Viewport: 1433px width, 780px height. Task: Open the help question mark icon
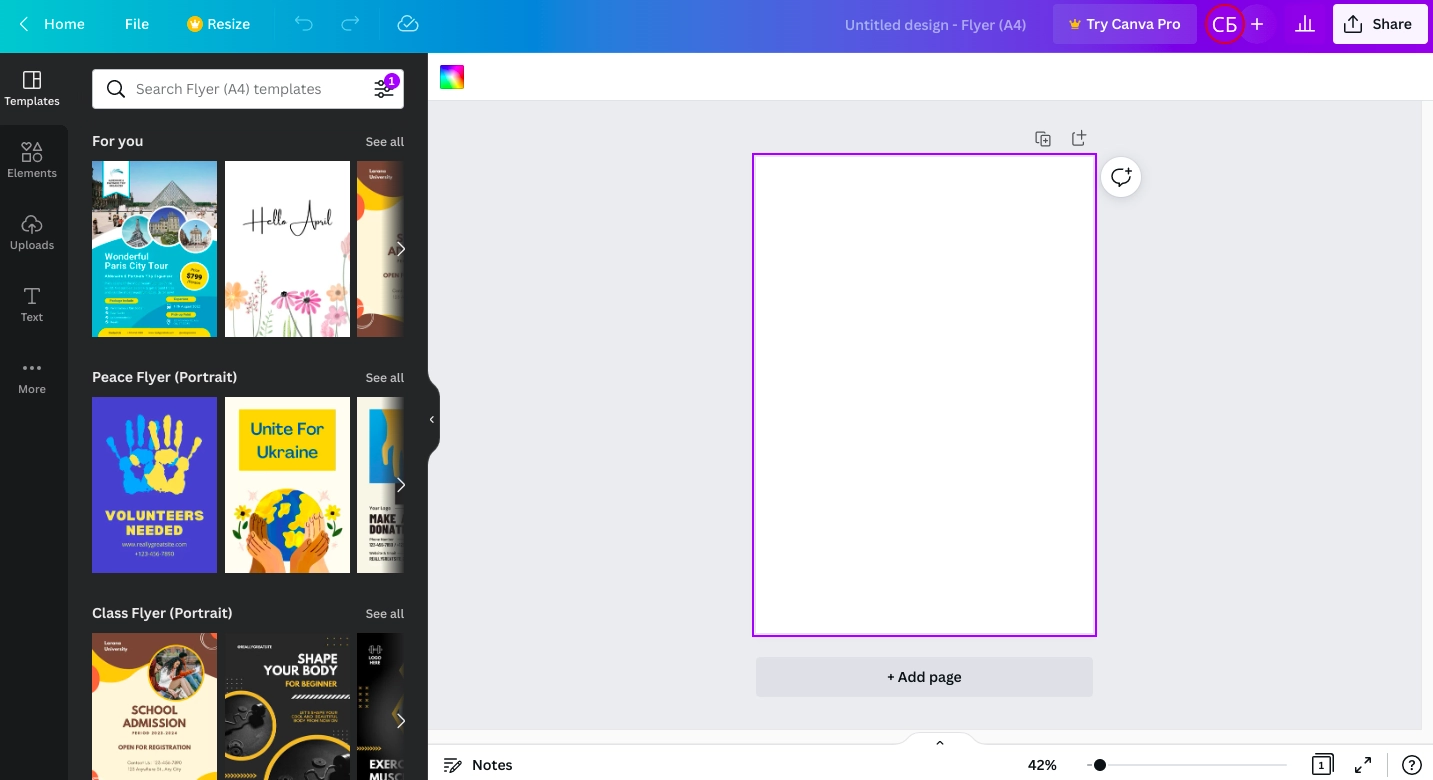[1411, 765]
